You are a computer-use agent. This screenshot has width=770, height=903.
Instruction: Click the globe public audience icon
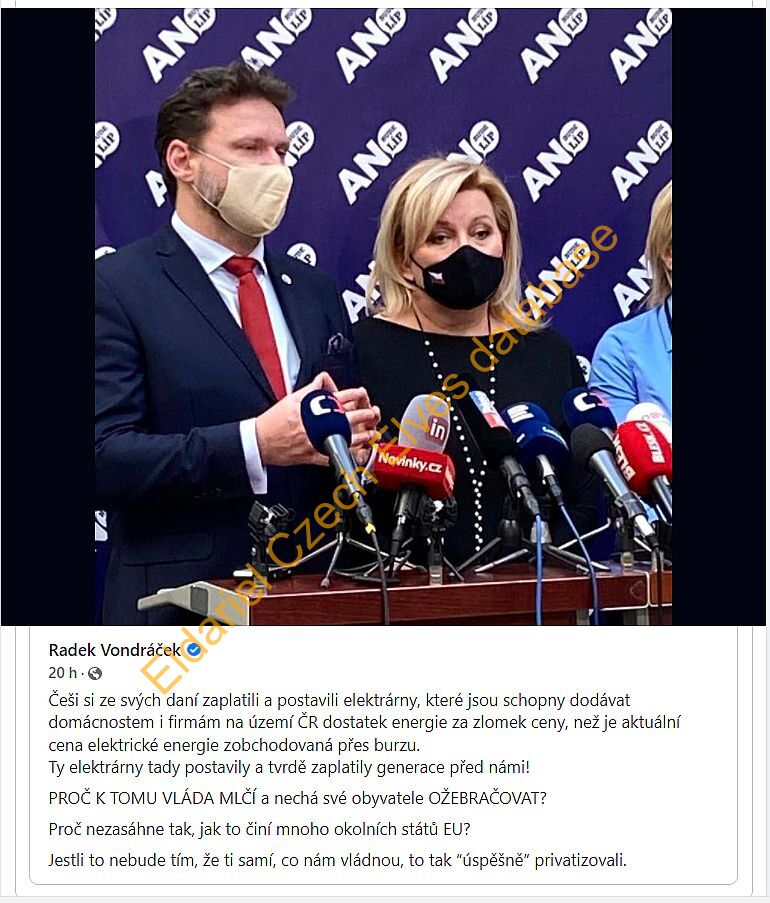[95, 673]
